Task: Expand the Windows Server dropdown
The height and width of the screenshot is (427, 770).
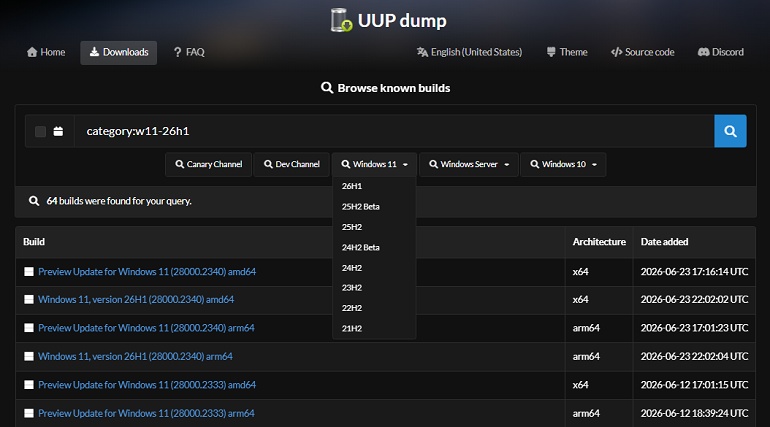Action: coord(469,164)
